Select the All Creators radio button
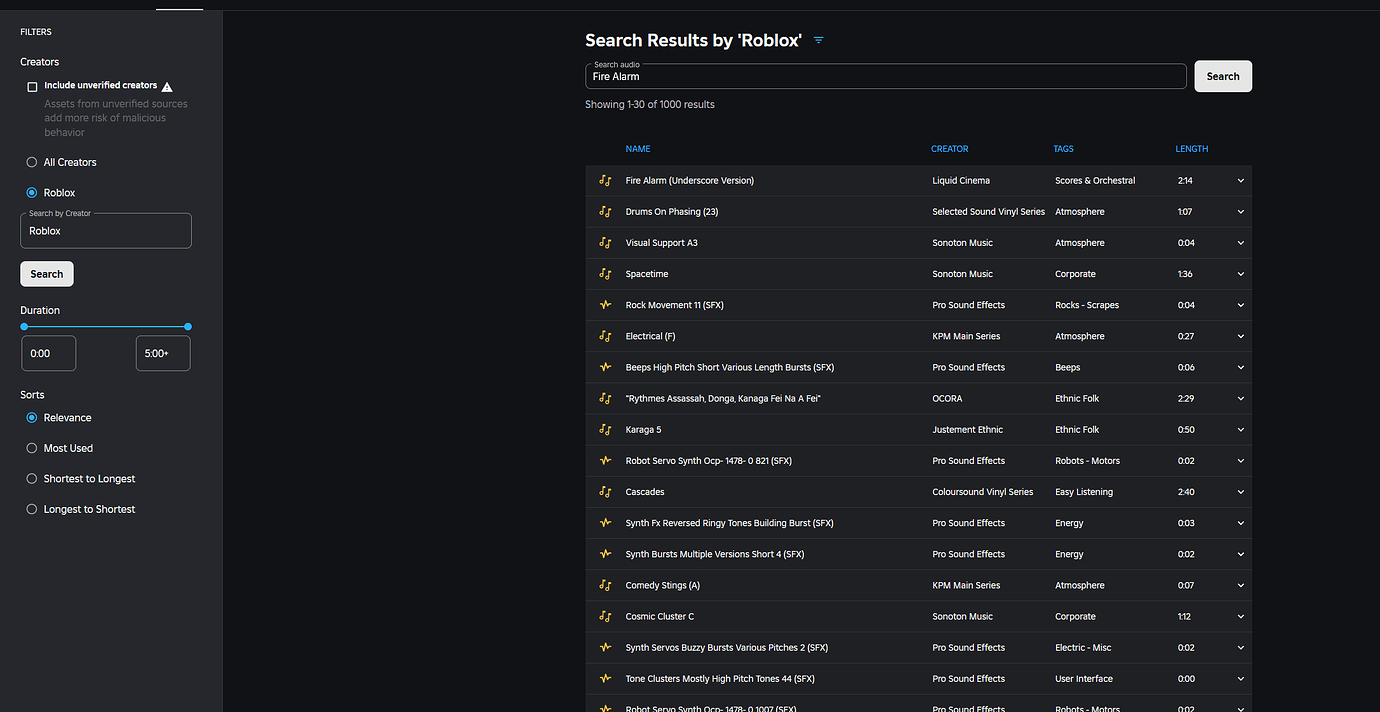The width and height of the screenshot is (1380, 712). pyautogui.click(x=31, y=161)
